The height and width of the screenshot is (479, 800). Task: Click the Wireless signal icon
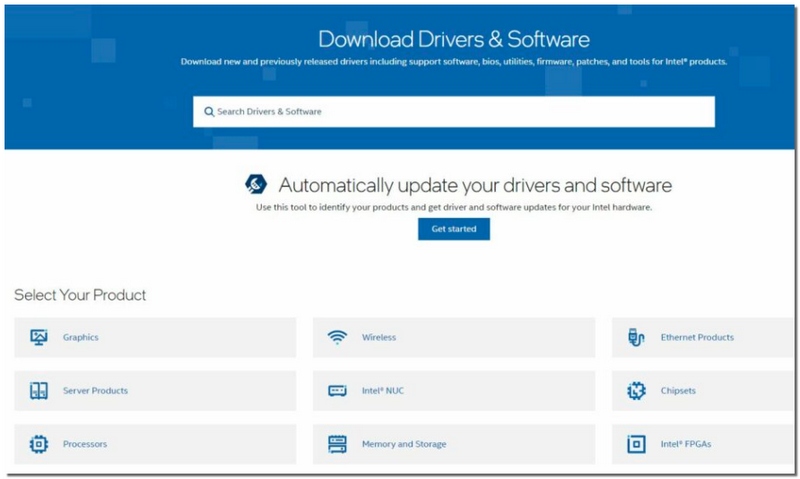[337, 337]
